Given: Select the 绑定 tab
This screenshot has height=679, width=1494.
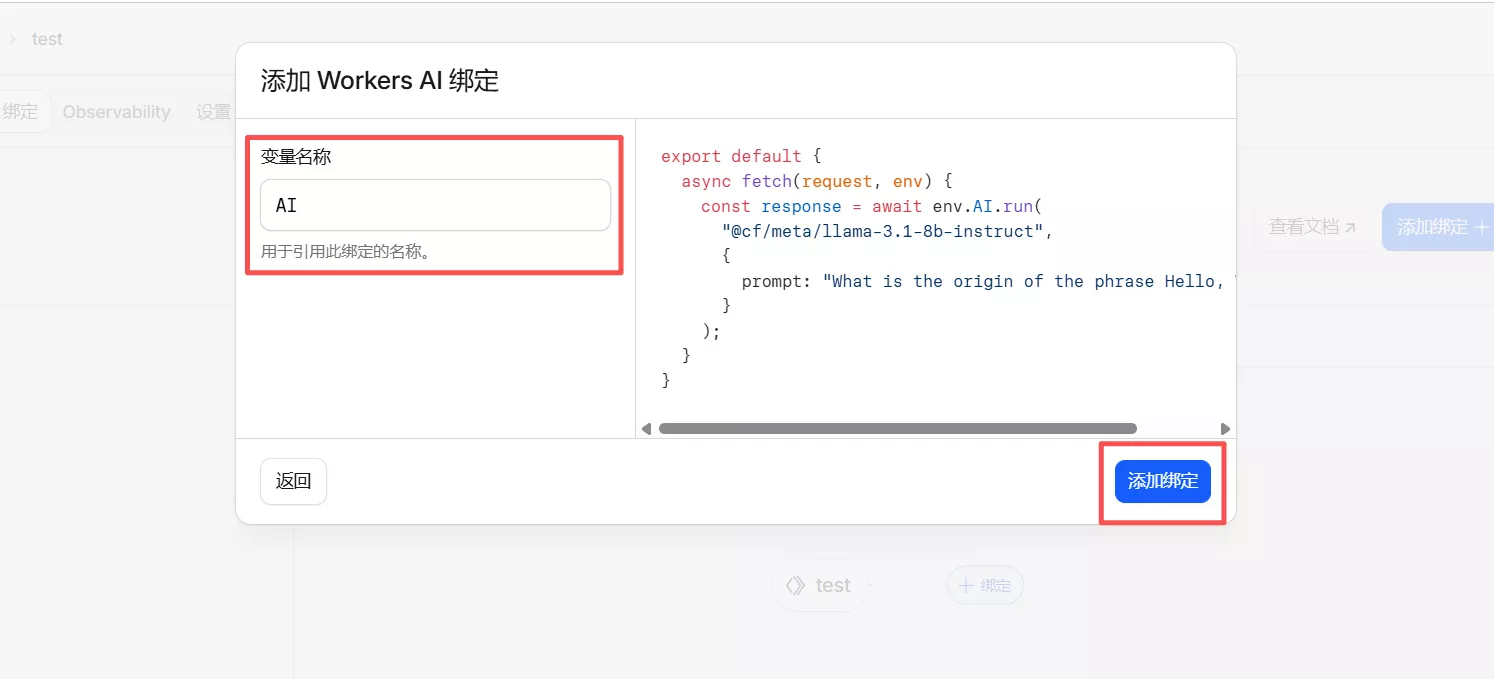Looking at the screenshot, I should pyautogui.click(x=20, y=112).
